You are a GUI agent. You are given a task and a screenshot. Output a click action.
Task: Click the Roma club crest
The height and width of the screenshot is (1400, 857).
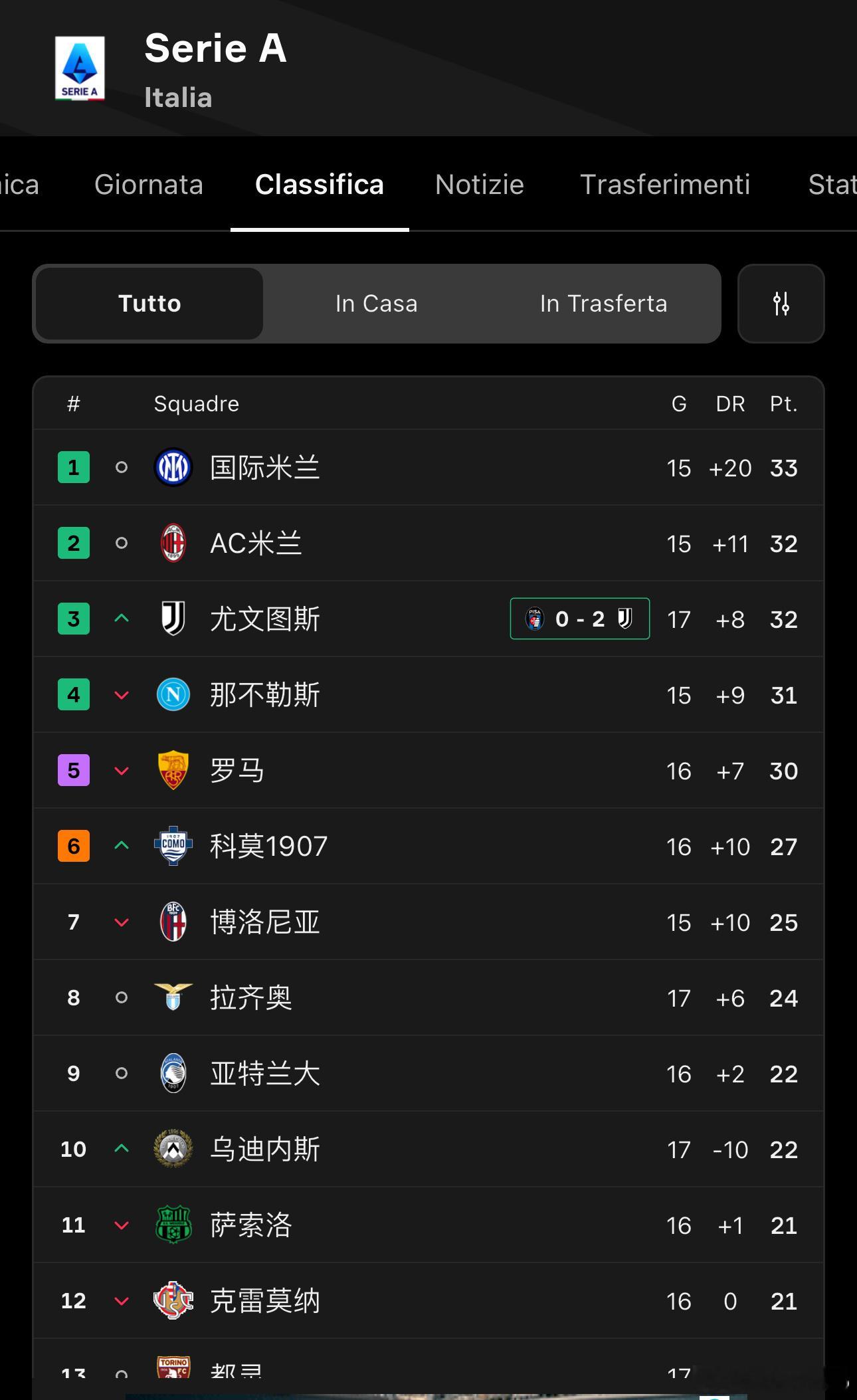pyautogui.click(x=173, y=771)
